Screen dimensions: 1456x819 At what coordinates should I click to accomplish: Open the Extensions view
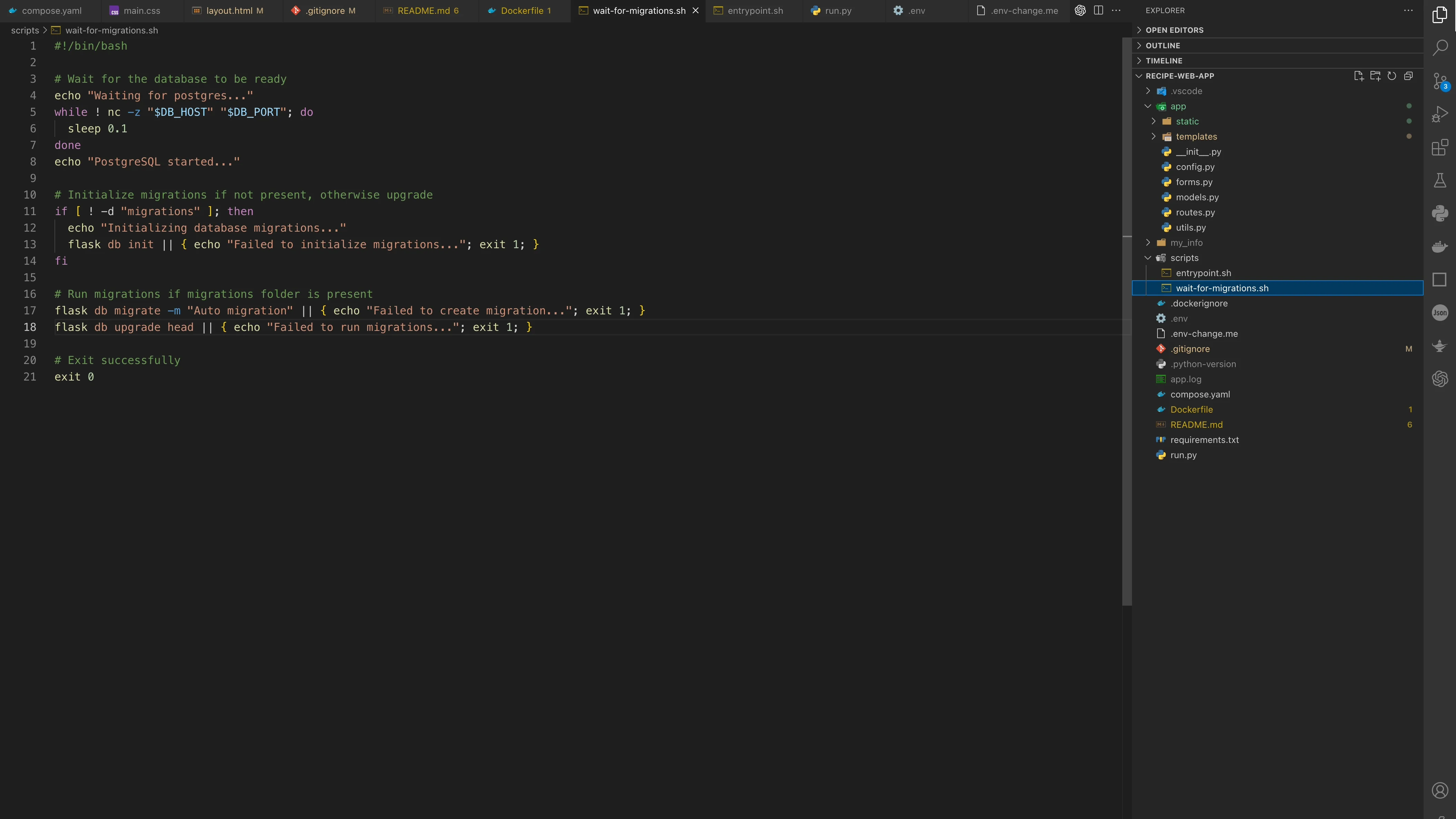tap(1440, 147)
